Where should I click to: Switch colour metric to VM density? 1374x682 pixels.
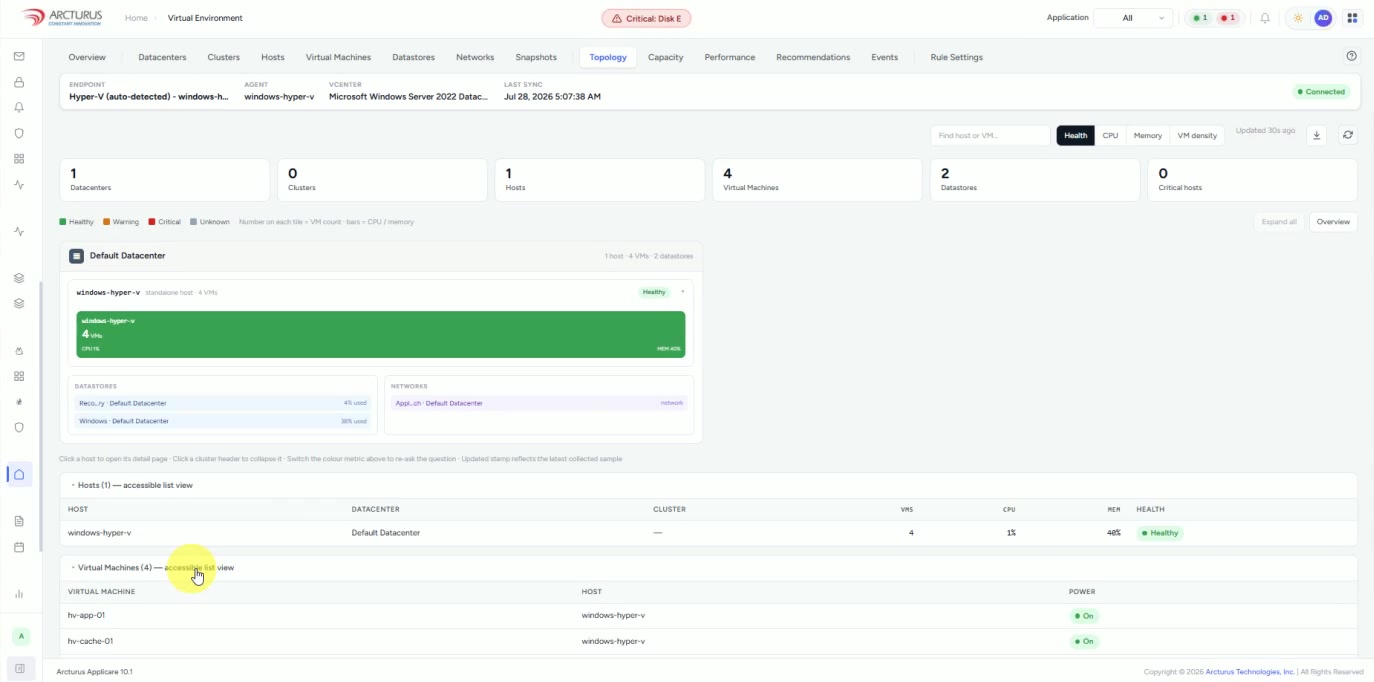[1197, 135]
